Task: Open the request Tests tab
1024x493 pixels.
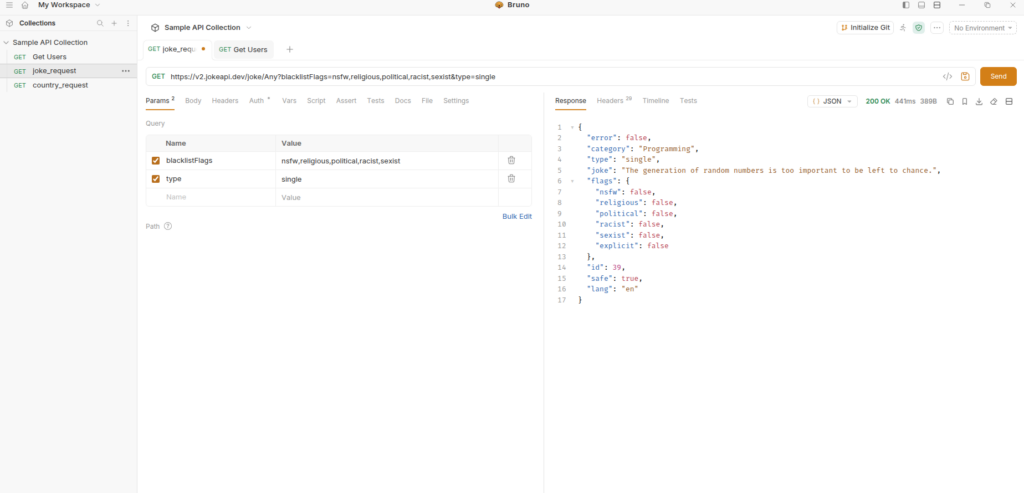Action: [376, 101]
